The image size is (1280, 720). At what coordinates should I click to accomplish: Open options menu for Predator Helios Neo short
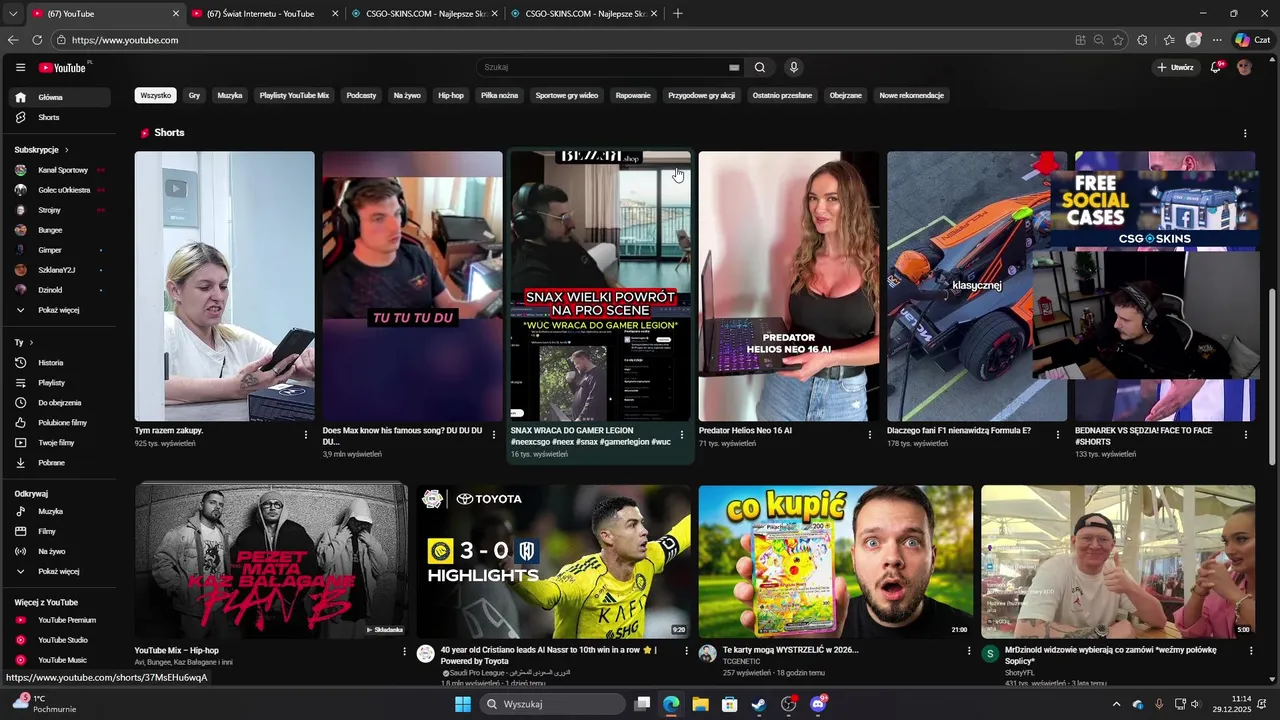click(x=870, y=435)
